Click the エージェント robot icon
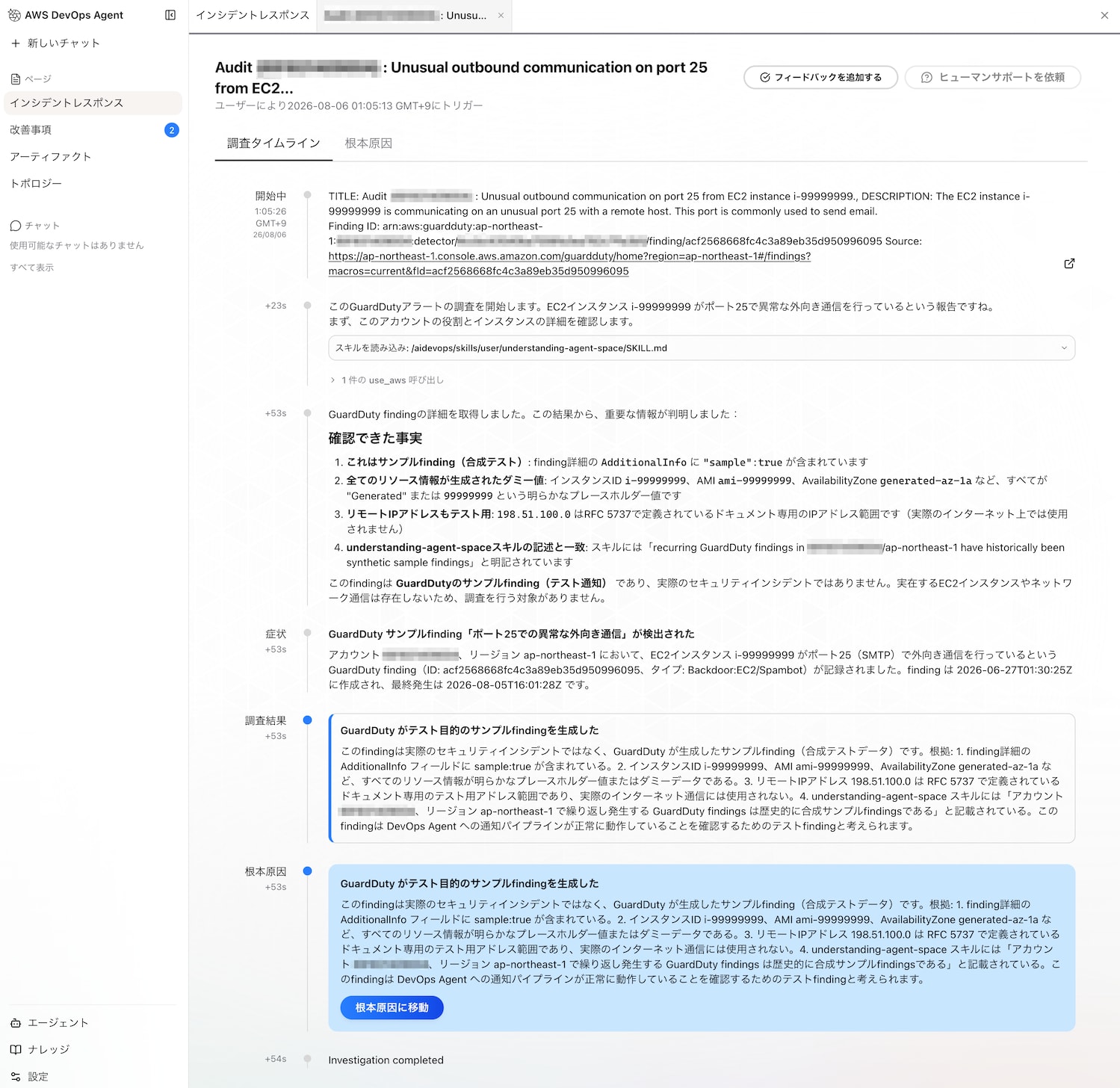Viewport: 1120px width, 1088px height. [x=16, y=1023]
